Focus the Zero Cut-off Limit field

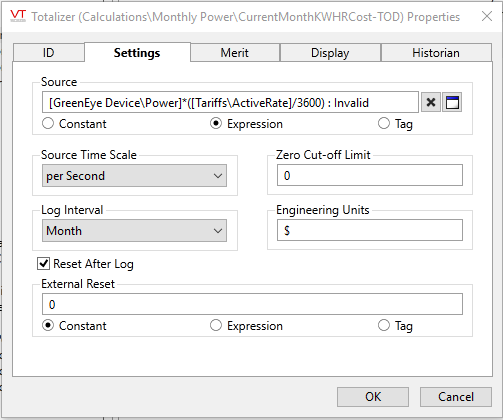pos(370,175)
